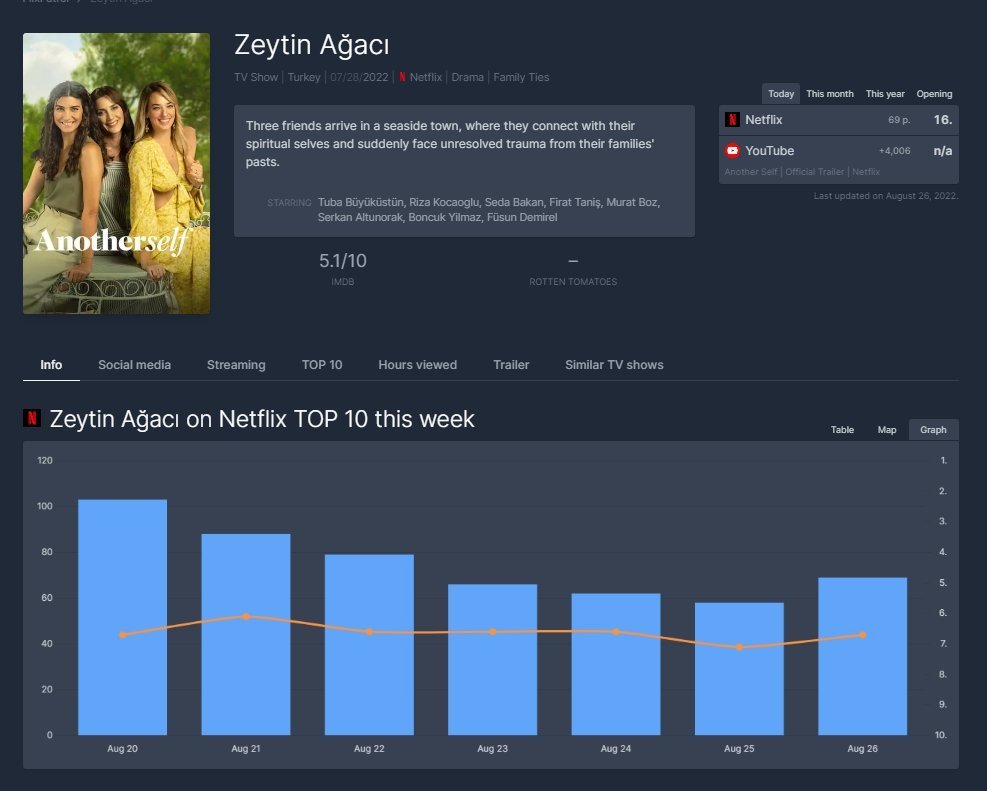Screen dimensions: 987x791
Task: Click the Netflix icon in rankings panel
Action: [733, 120]
